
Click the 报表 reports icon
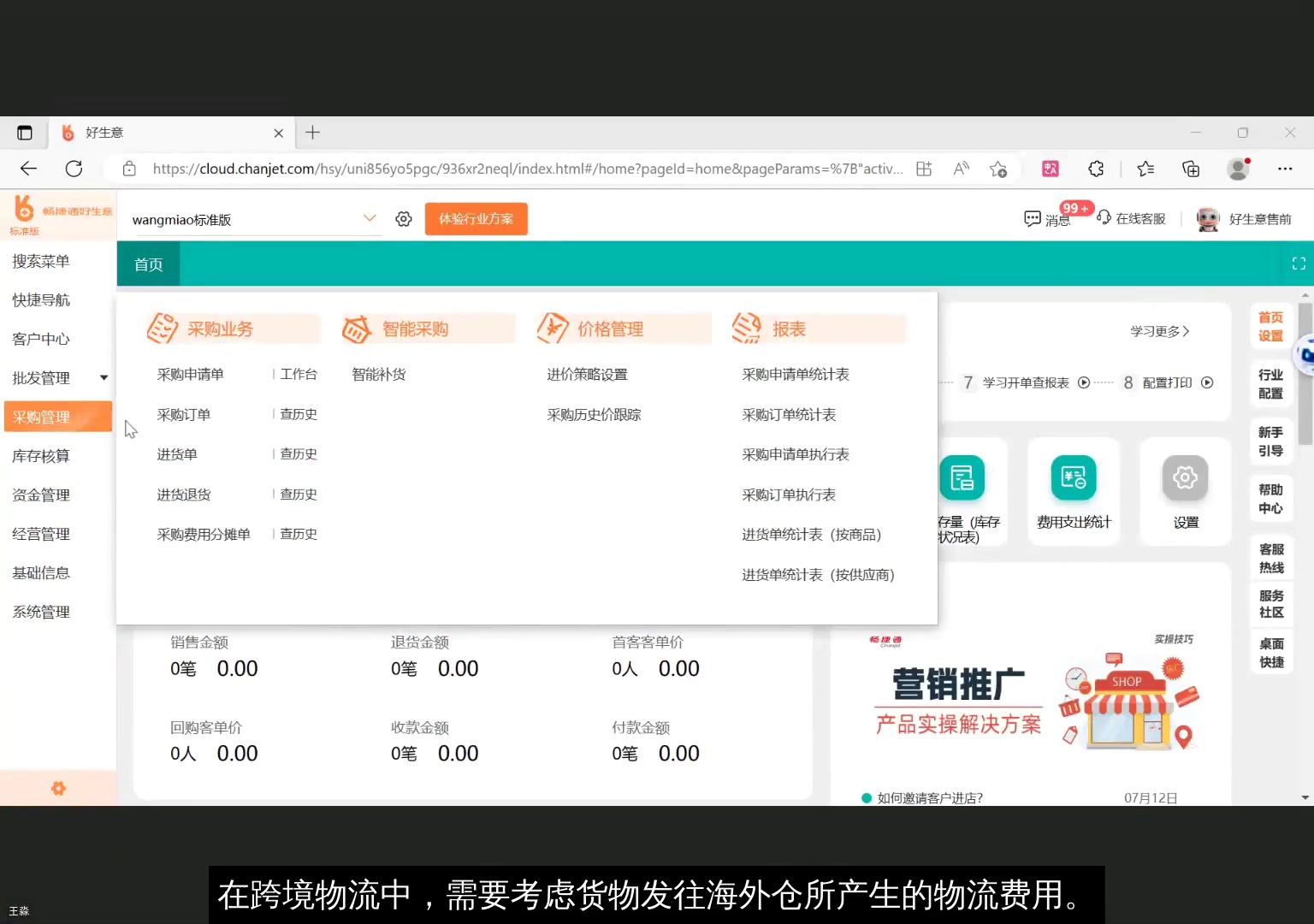pyautogui.click(x=748, y=328)
